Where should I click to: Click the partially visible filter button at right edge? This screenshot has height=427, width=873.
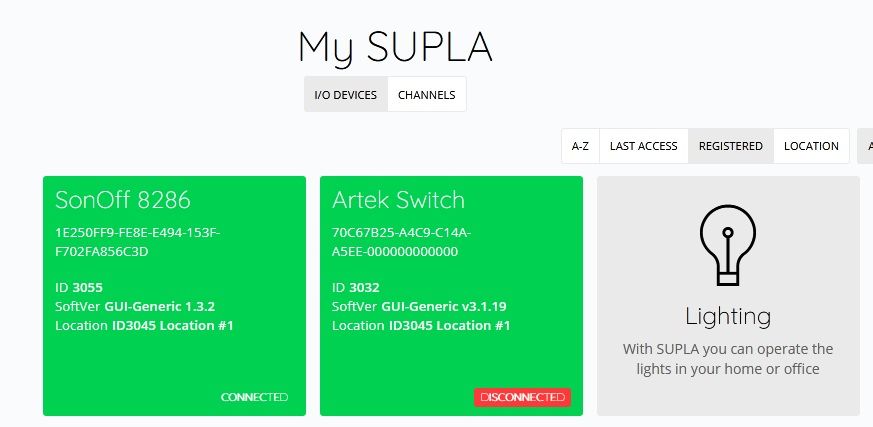click(866, 146)
